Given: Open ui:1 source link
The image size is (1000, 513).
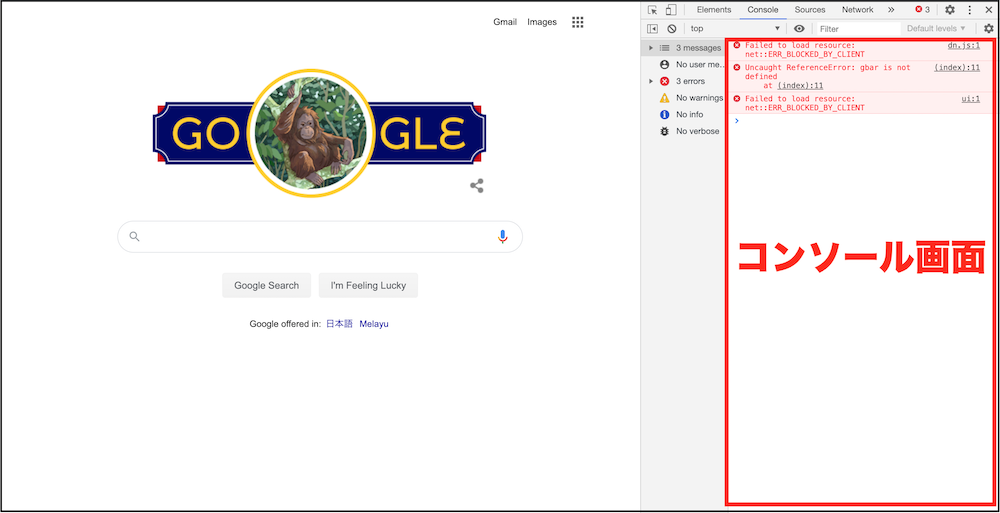Looking at the screenshot, I should point(971,98).
